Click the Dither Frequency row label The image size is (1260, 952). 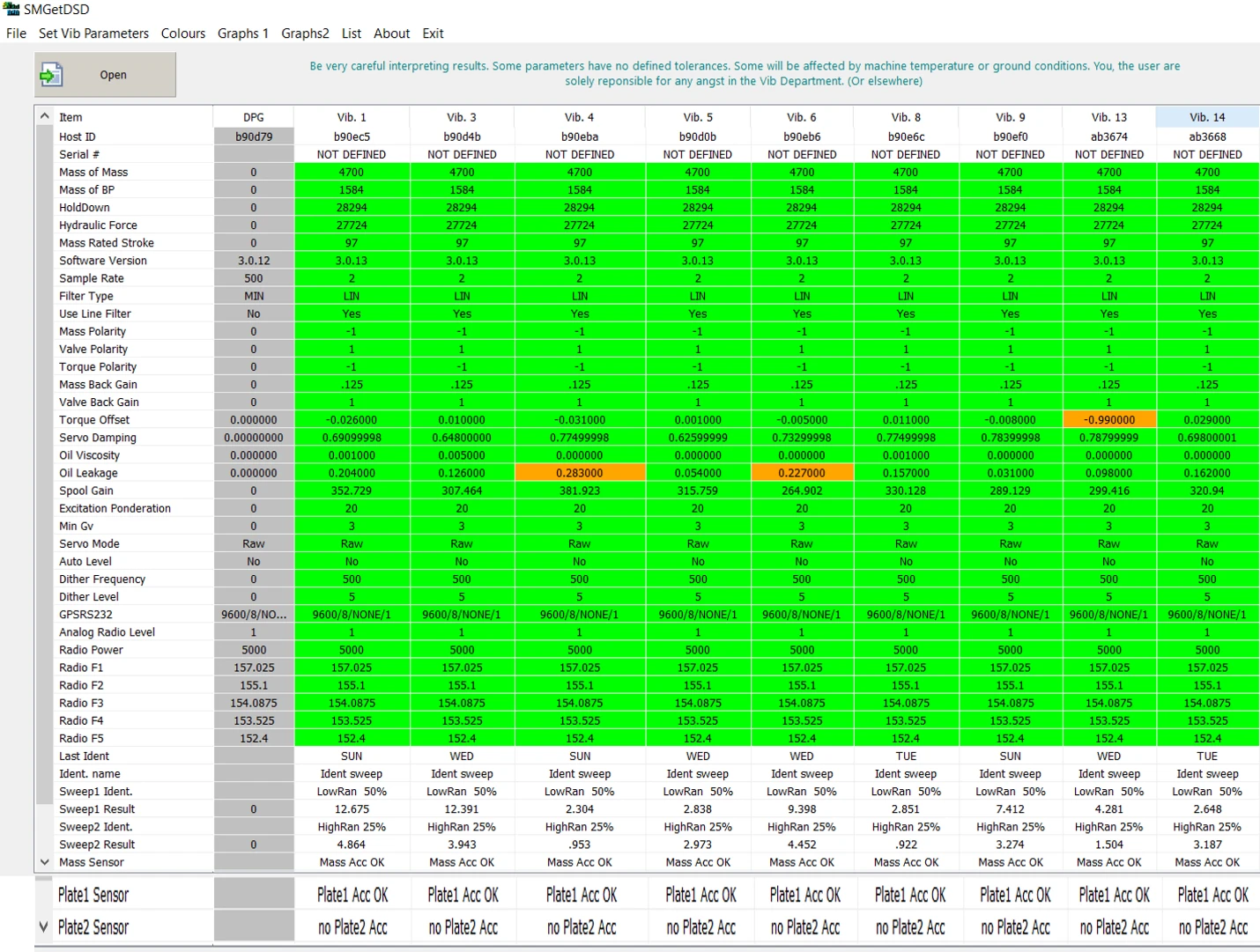(102, 579)
